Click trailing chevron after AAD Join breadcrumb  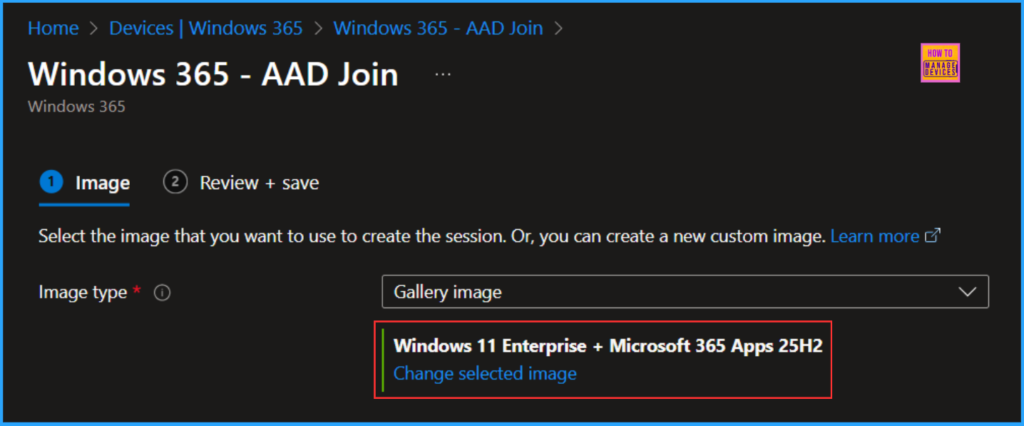[x=559, y=28]
